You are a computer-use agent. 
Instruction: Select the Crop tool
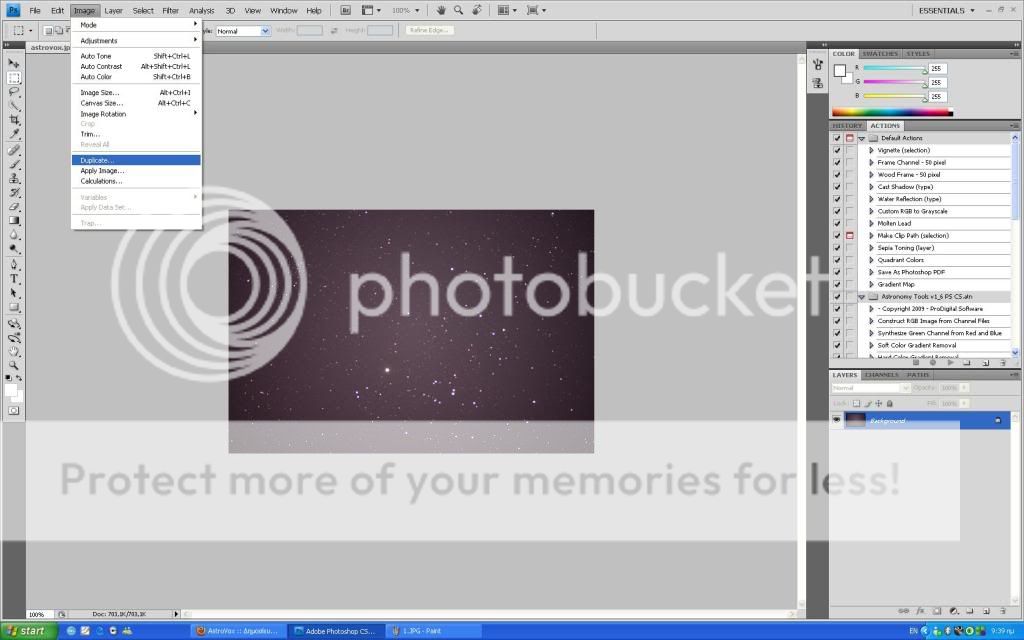point(14,120)
